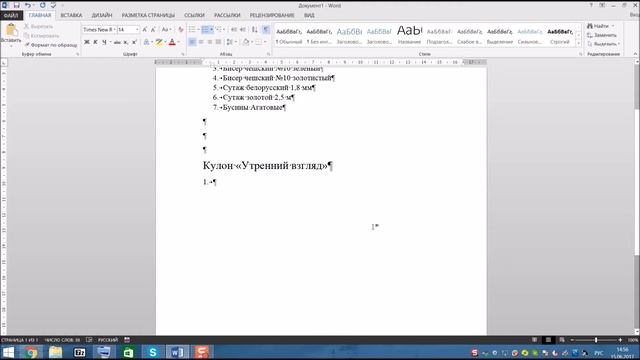Viewport: 640px width, 360px height.
Task: Click the decrease font size icon
Action: coord(153,30)
